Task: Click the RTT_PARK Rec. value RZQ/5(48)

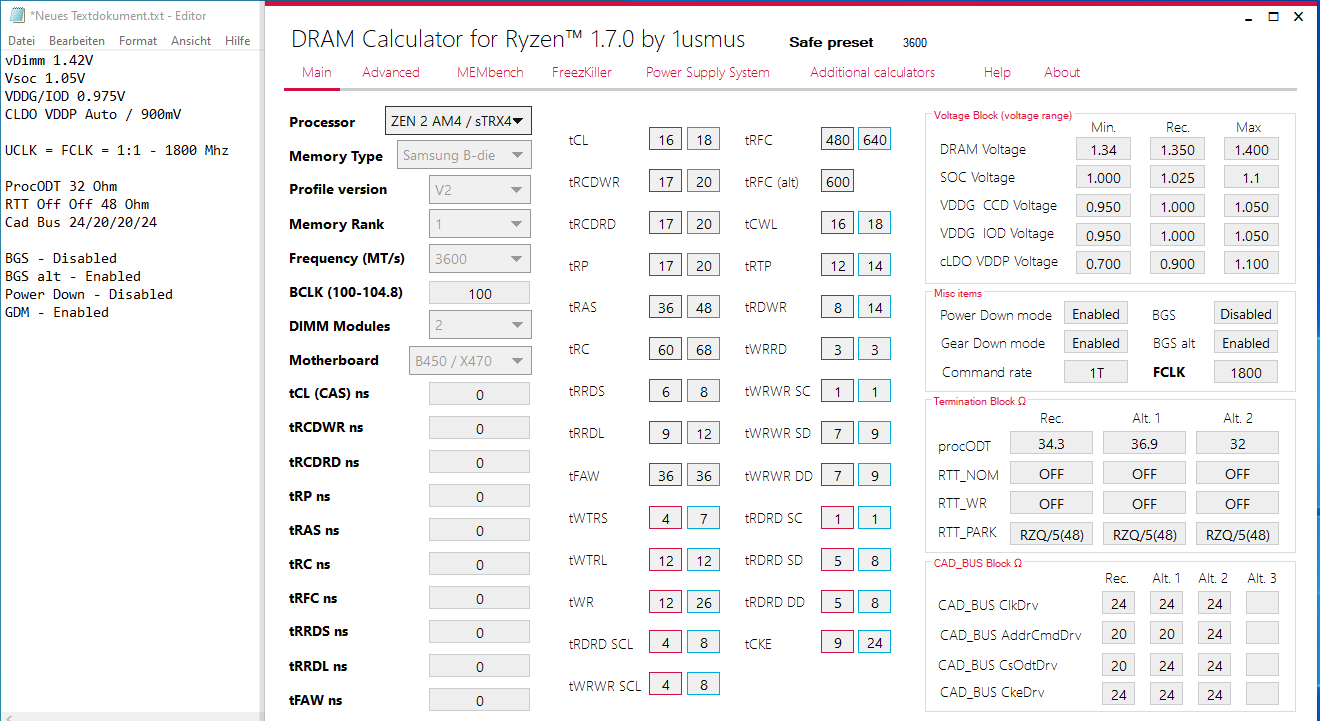Action: 1052,534
